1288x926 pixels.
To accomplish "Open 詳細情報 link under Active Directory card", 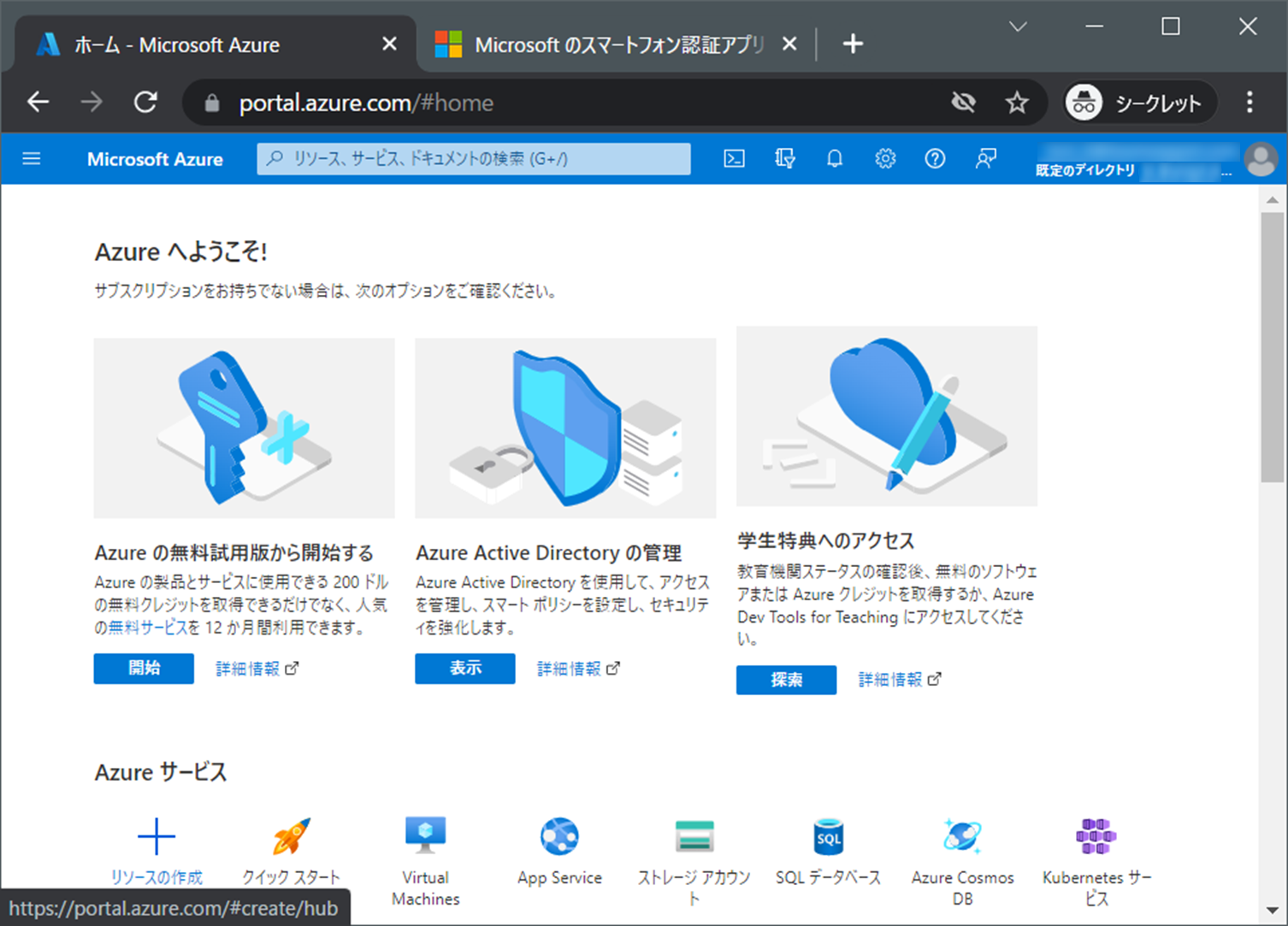I will tap(578, 669).
